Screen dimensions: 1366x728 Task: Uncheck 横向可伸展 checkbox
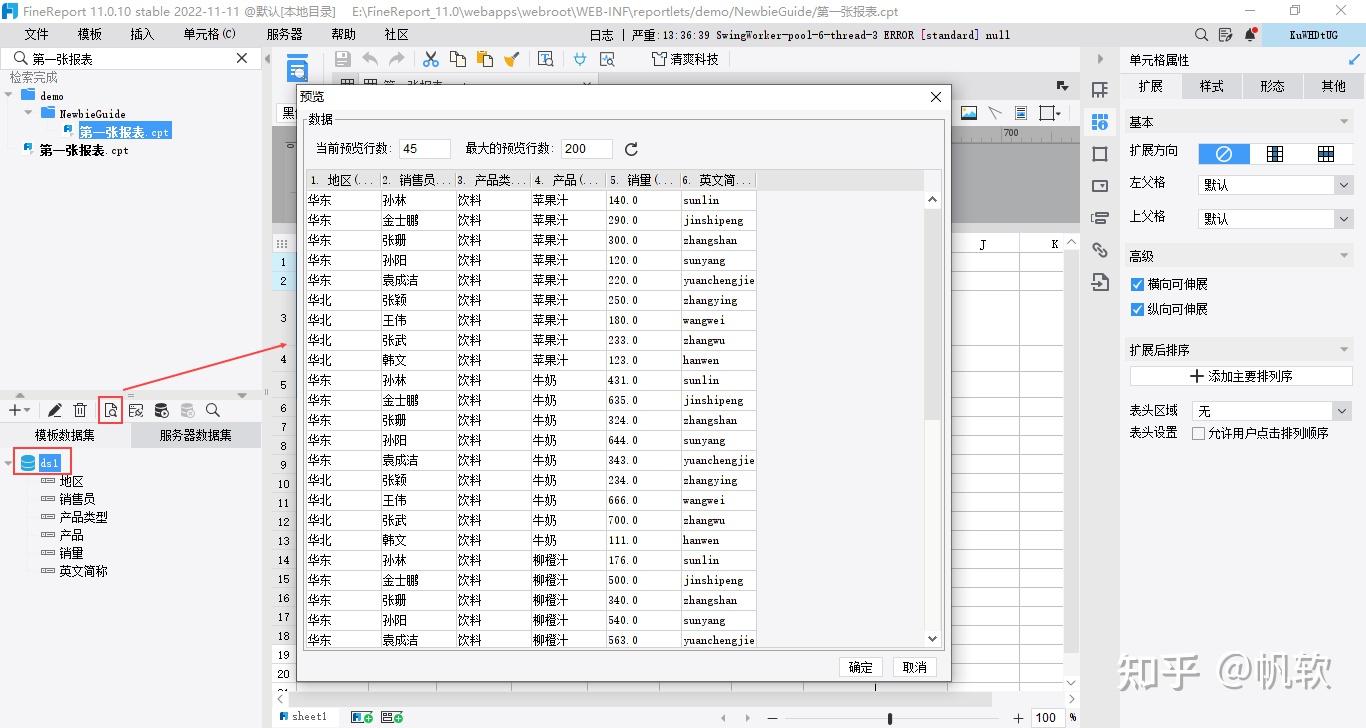1137,284
